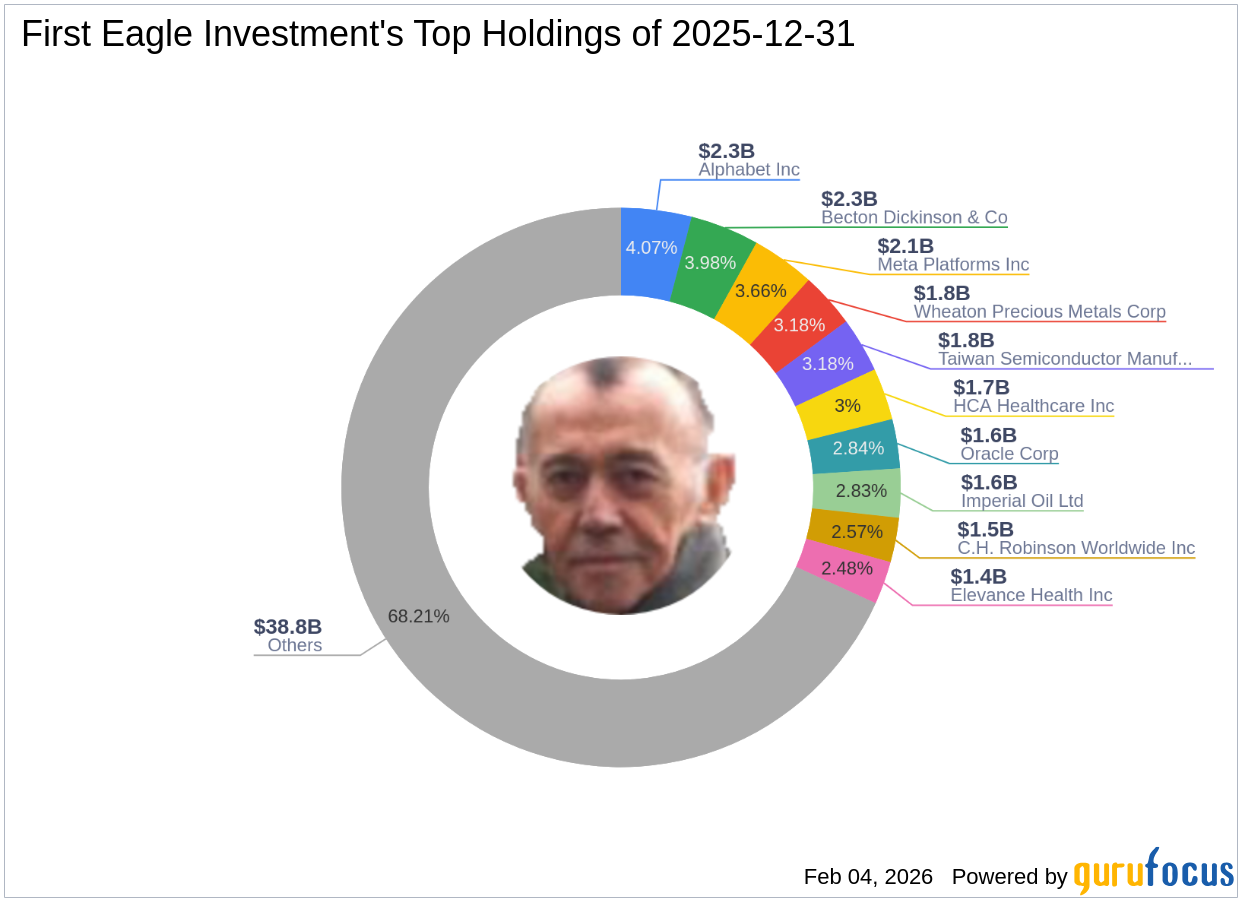Click the Elevance Health Inc label
Viewport: 1242px width, 902px height.
pyautogui.click(x=1031, y=595)
